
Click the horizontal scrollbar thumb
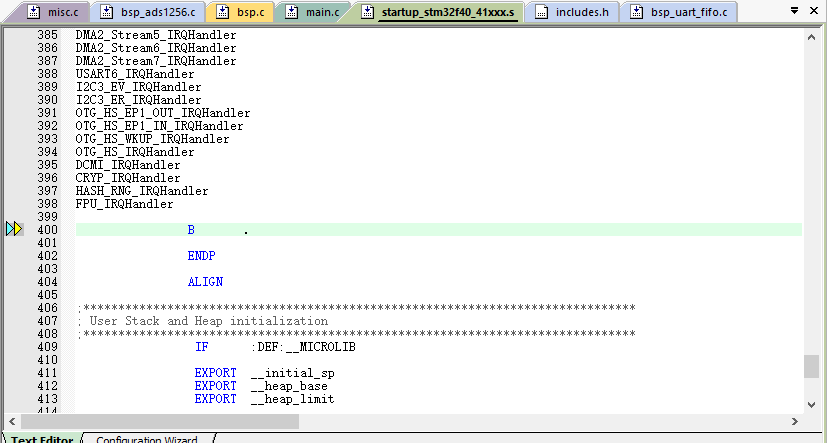coord(159,421)
